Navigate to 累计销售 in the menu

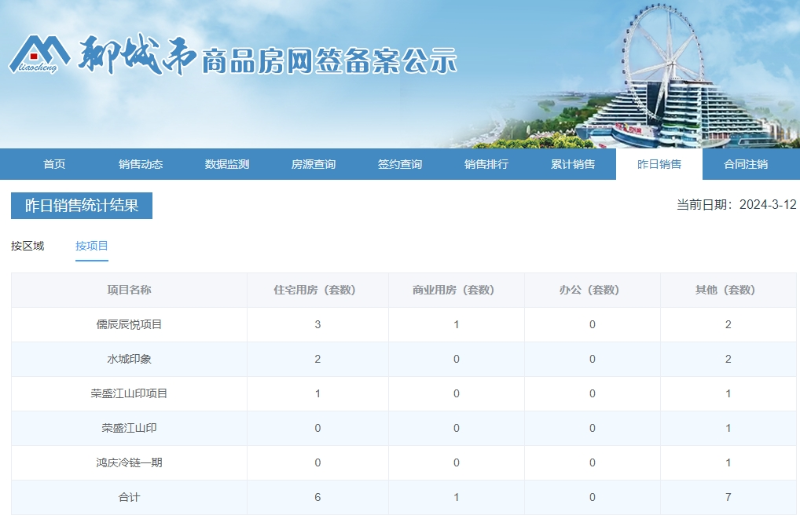click(x=573, y=164)
